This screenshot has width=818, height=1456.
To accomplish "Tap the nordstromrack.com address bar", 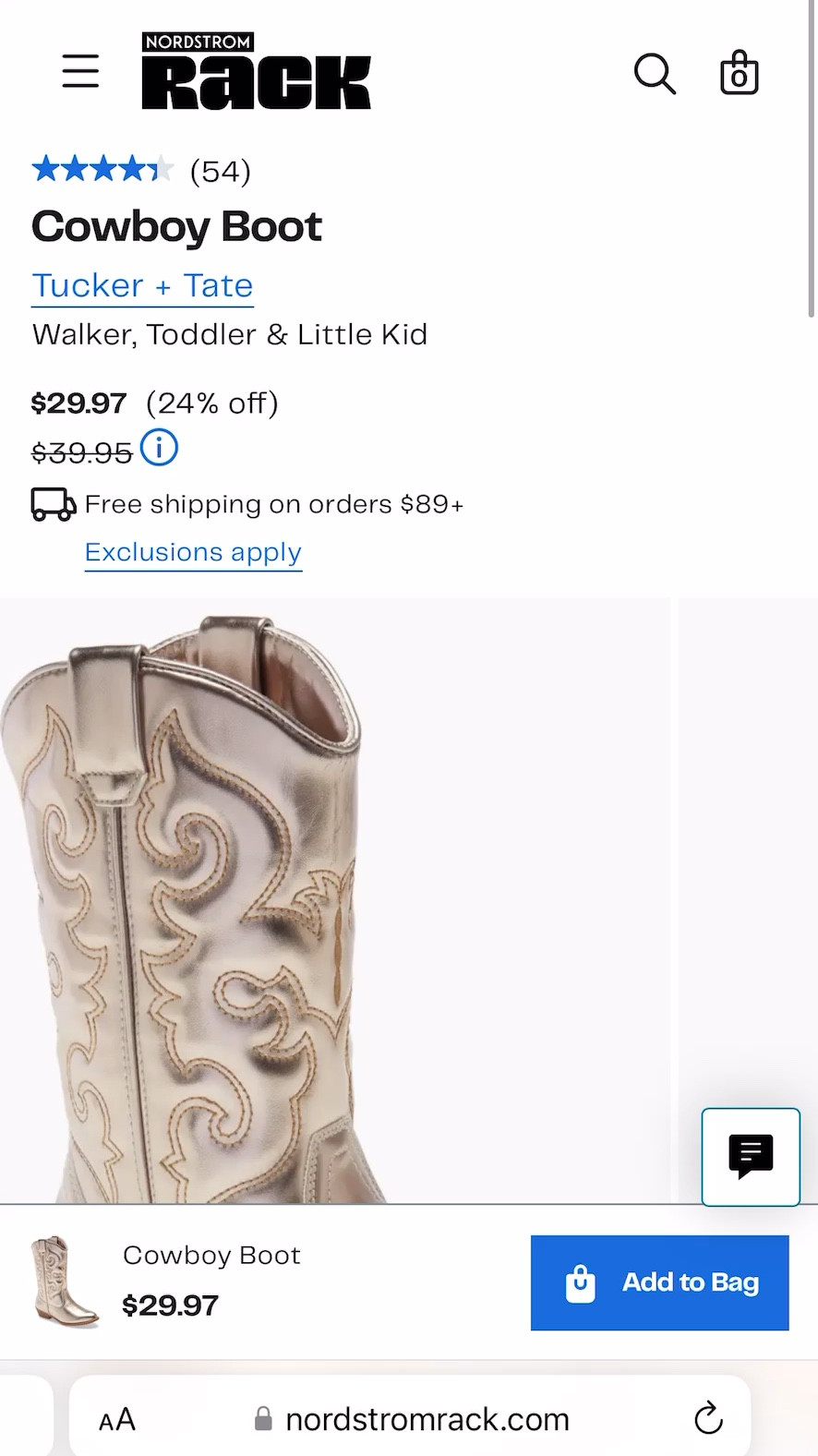I will point(425,1419).
